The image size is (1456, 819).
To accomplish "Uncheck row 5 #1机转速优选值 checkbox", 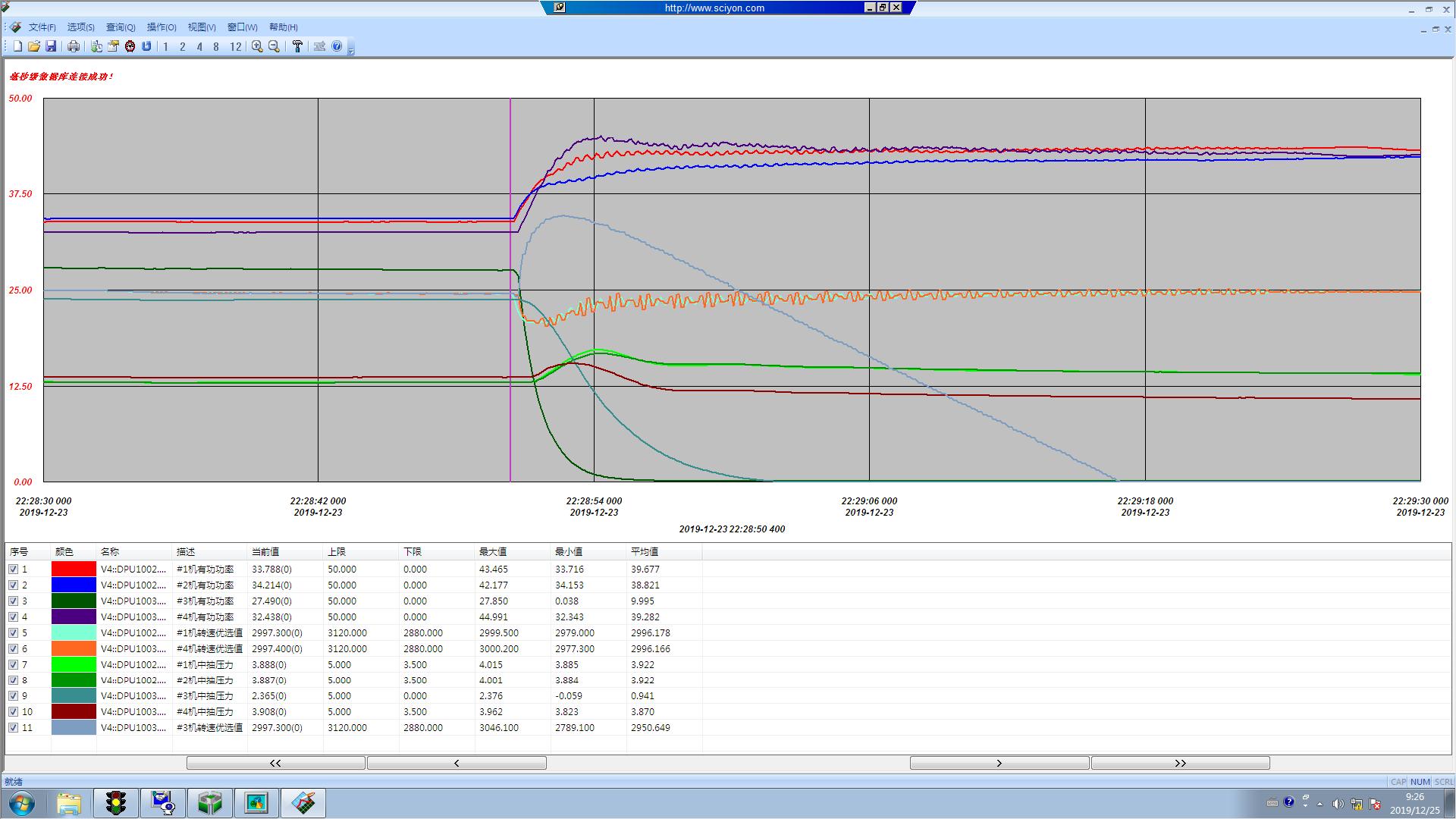I will coord(13,632).
